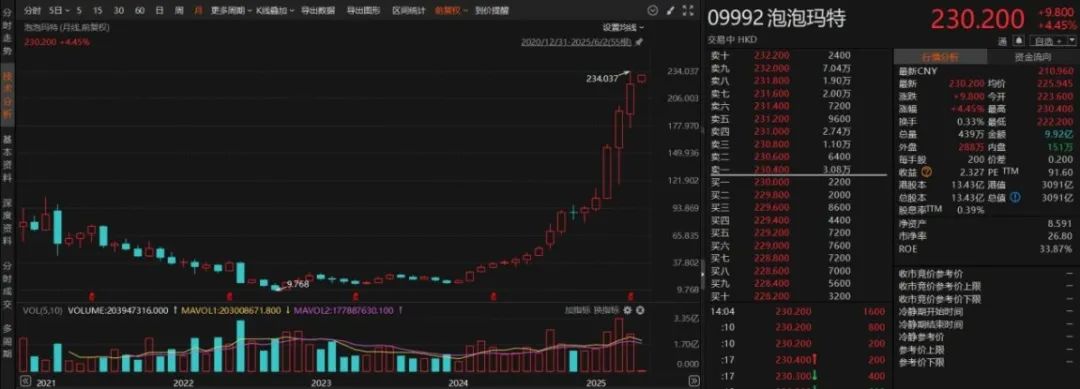Select the 5 minute period
Viewport: 1080px width, 389px height.
point(79,11)
